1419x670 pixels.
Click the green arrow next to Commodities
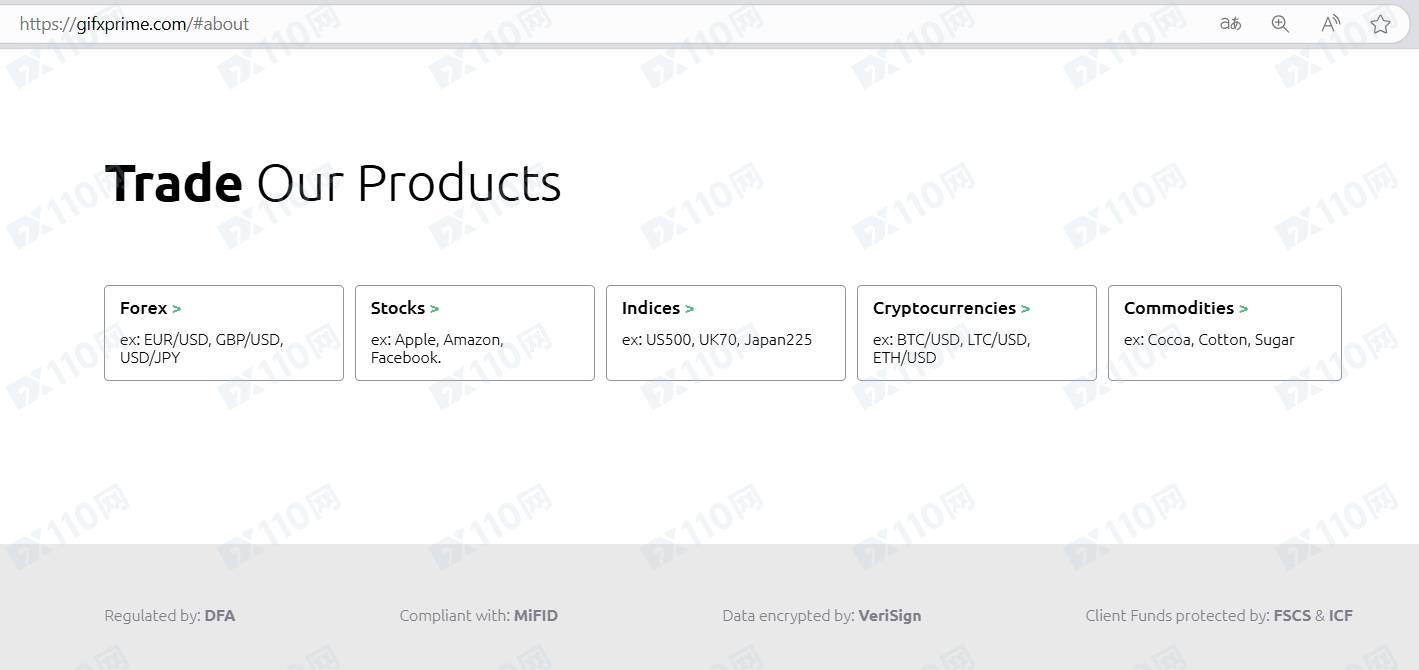click(x=1244, y=309)
